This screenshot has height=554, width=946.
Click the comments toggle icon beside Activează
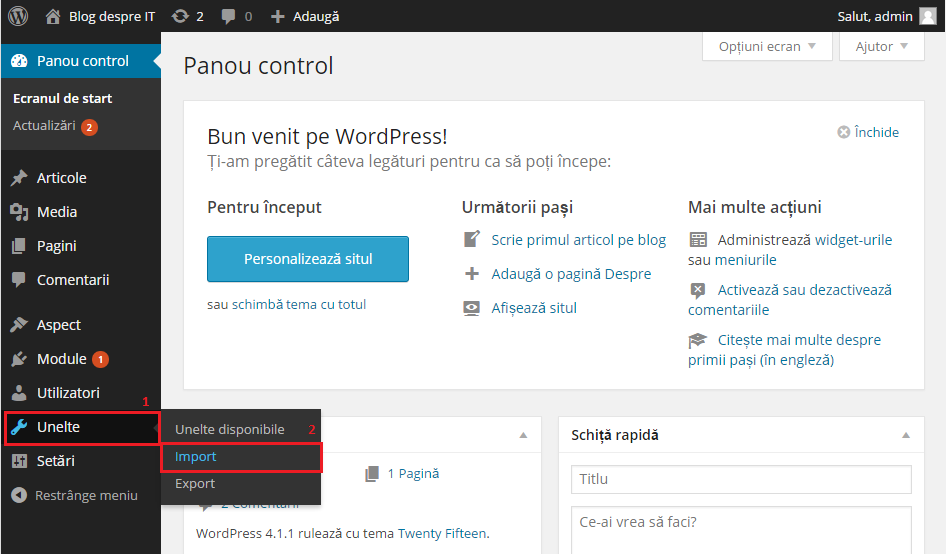click(x=697, y=290)
